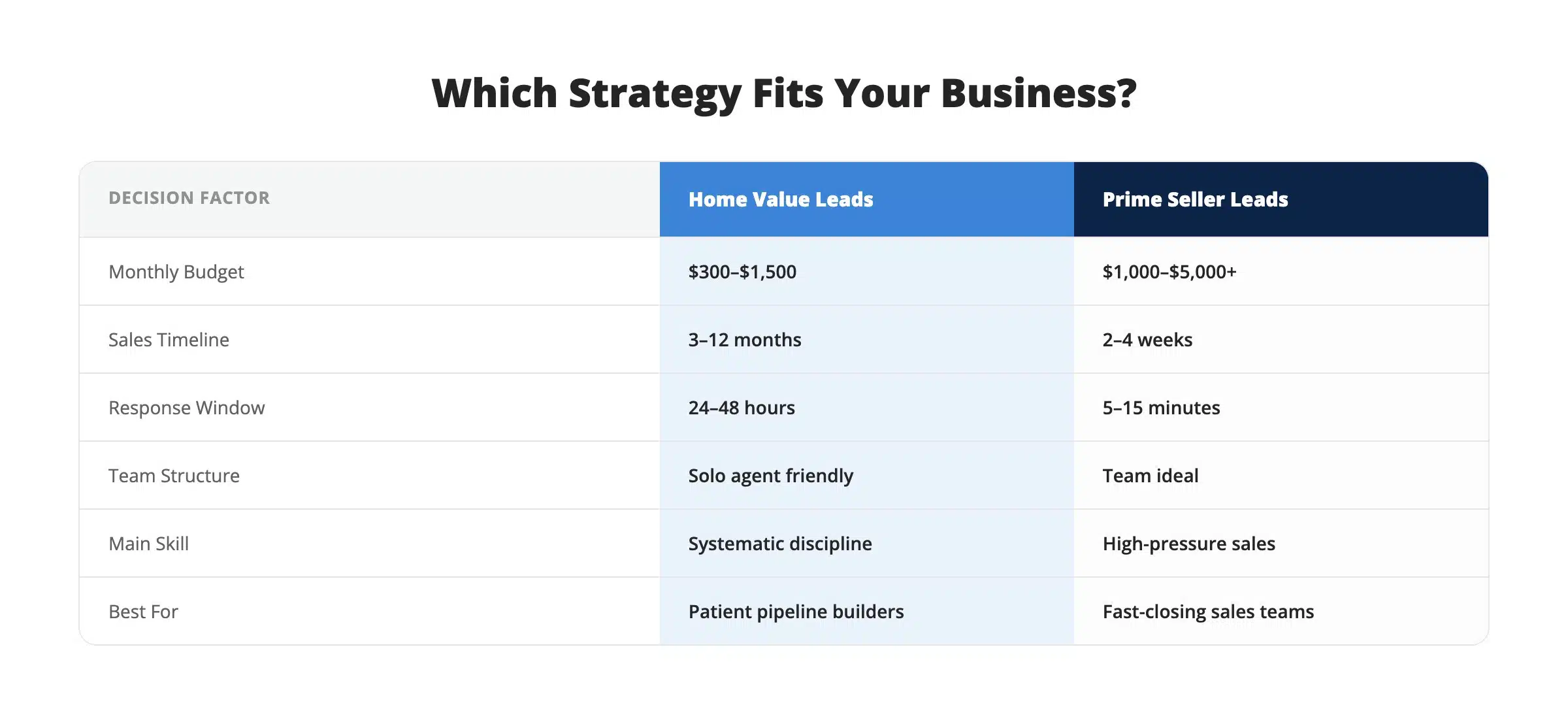Select the $300–$1,500 budget cell

click(866, 272)
